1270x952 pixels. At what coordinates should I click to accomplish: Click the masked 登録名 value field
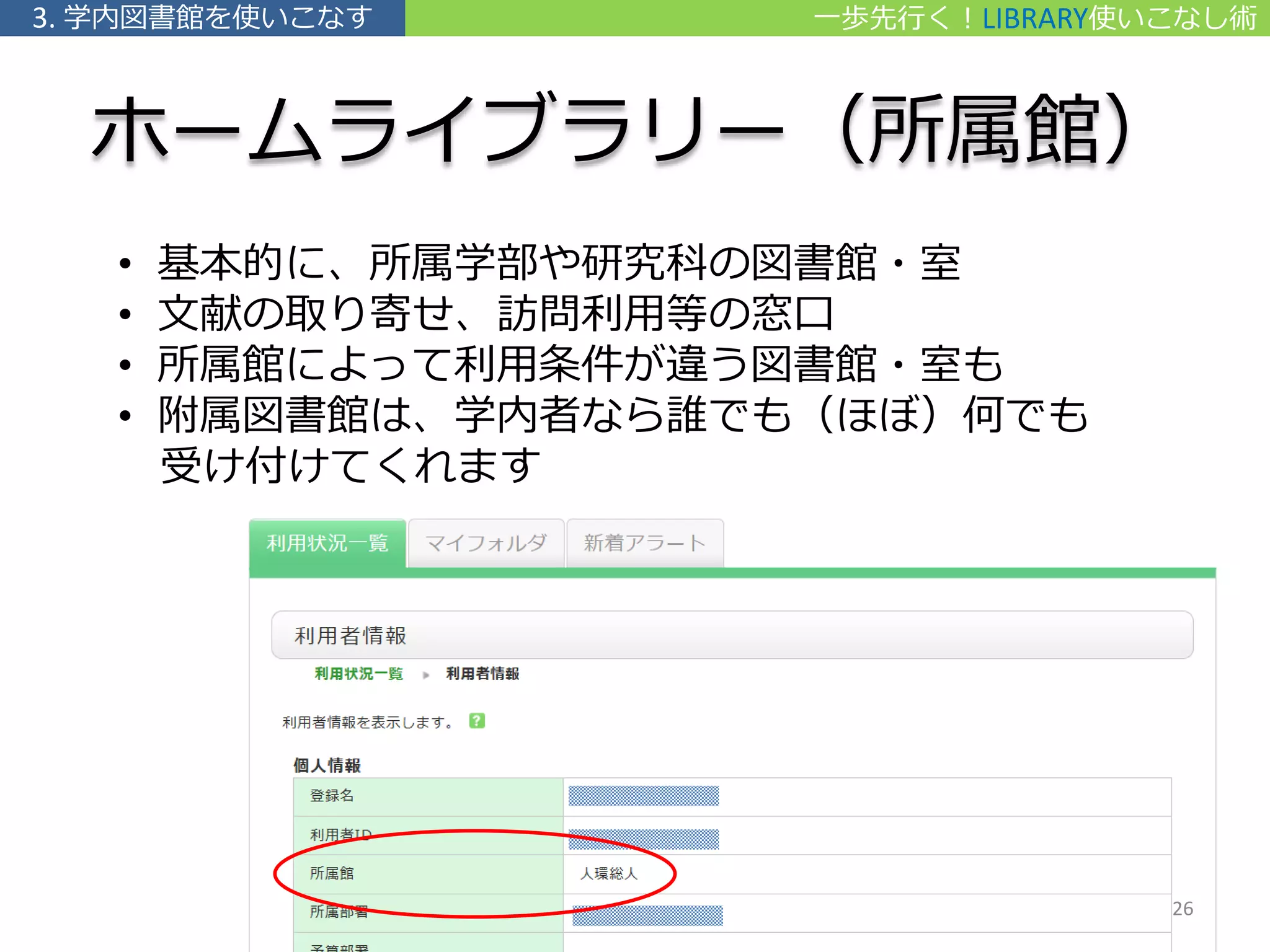643,796
